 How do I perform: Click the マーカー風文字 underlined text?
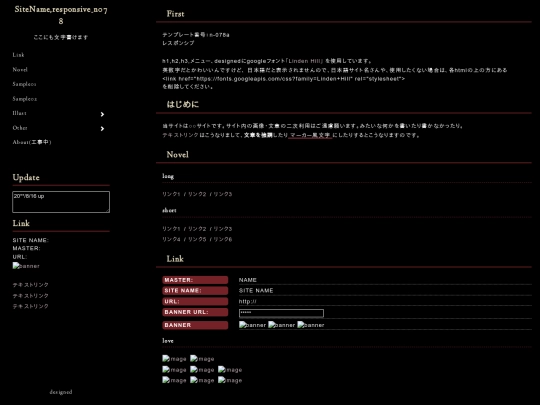[310, 135]
